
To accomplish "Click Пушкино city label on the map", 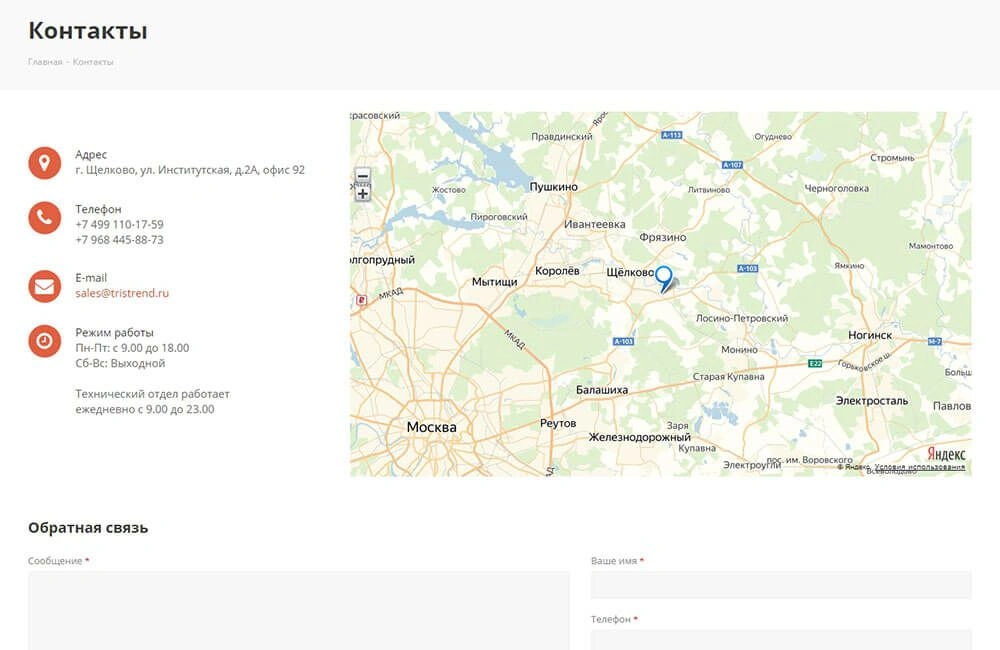I will (553, 187).
